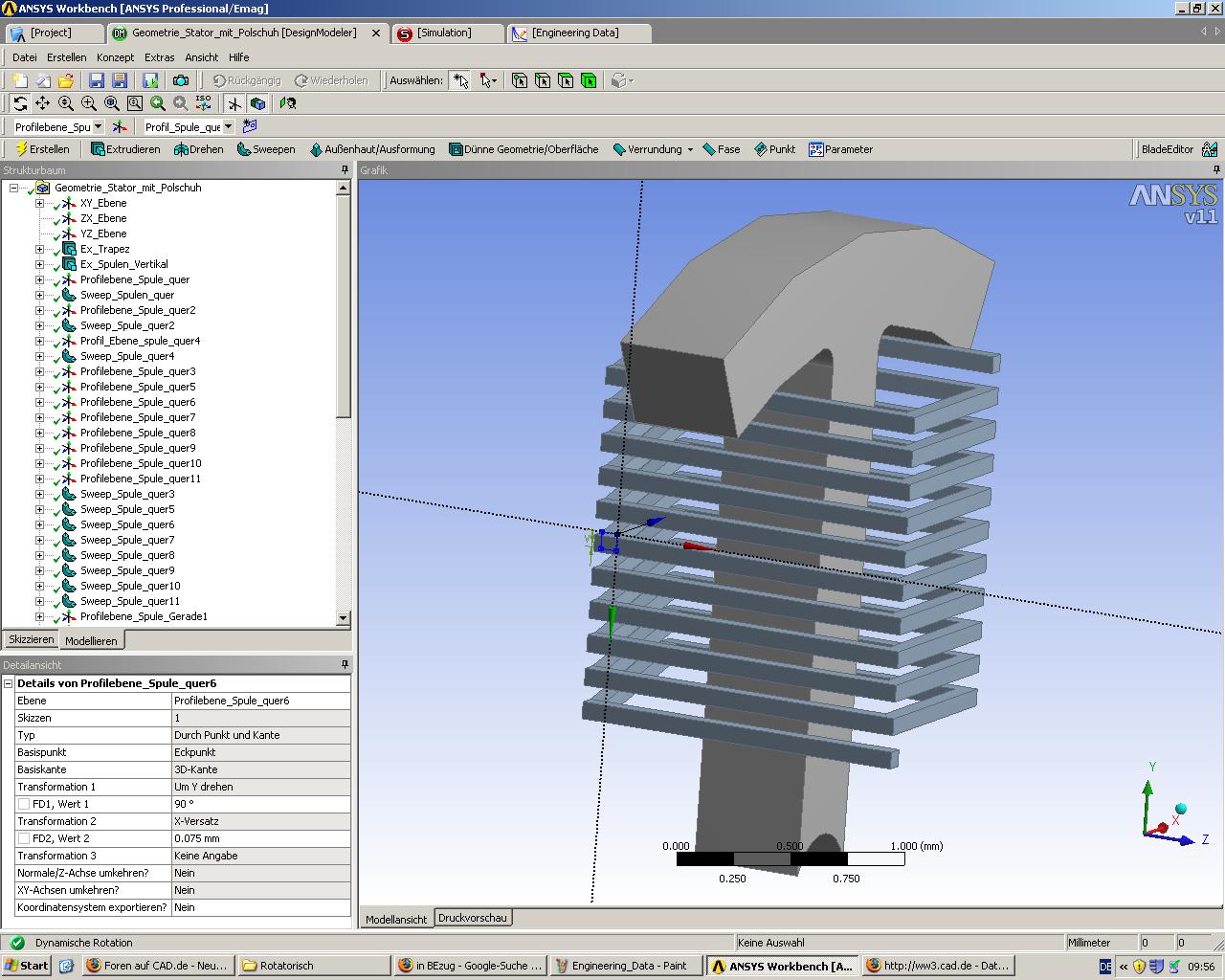
Task: Collapse the Details von Profilebene_Spule_quer6 section
Action: [x=8, y=683]
